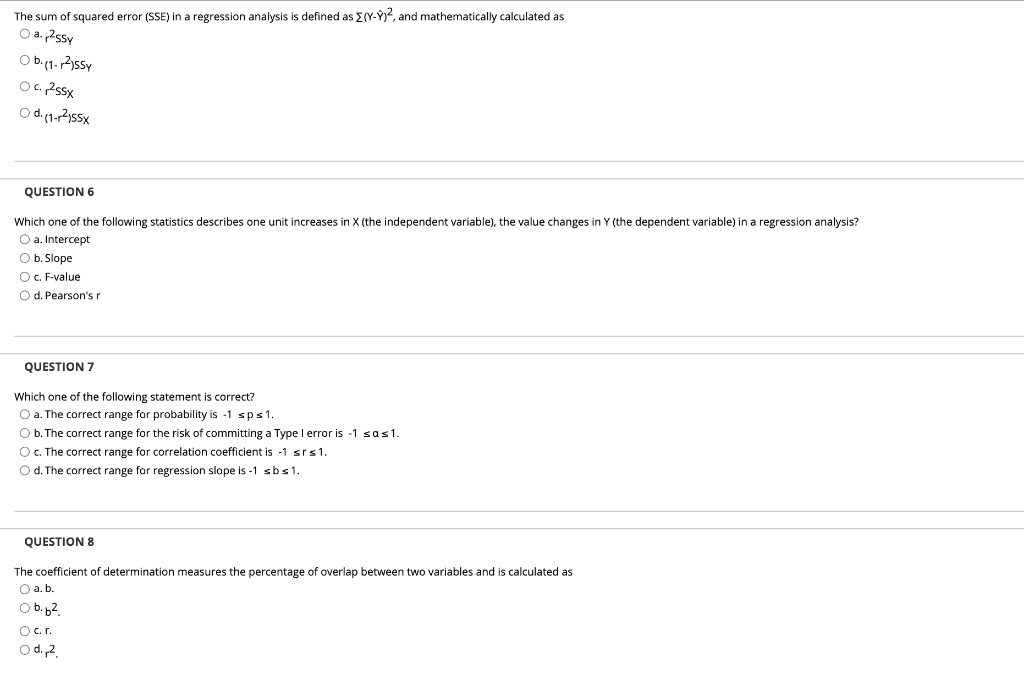Image resolution: width=1024 pixels, height=679 pixels.
Task: Pick answer "r." in Question 8
Action: (x=23, y=630)
